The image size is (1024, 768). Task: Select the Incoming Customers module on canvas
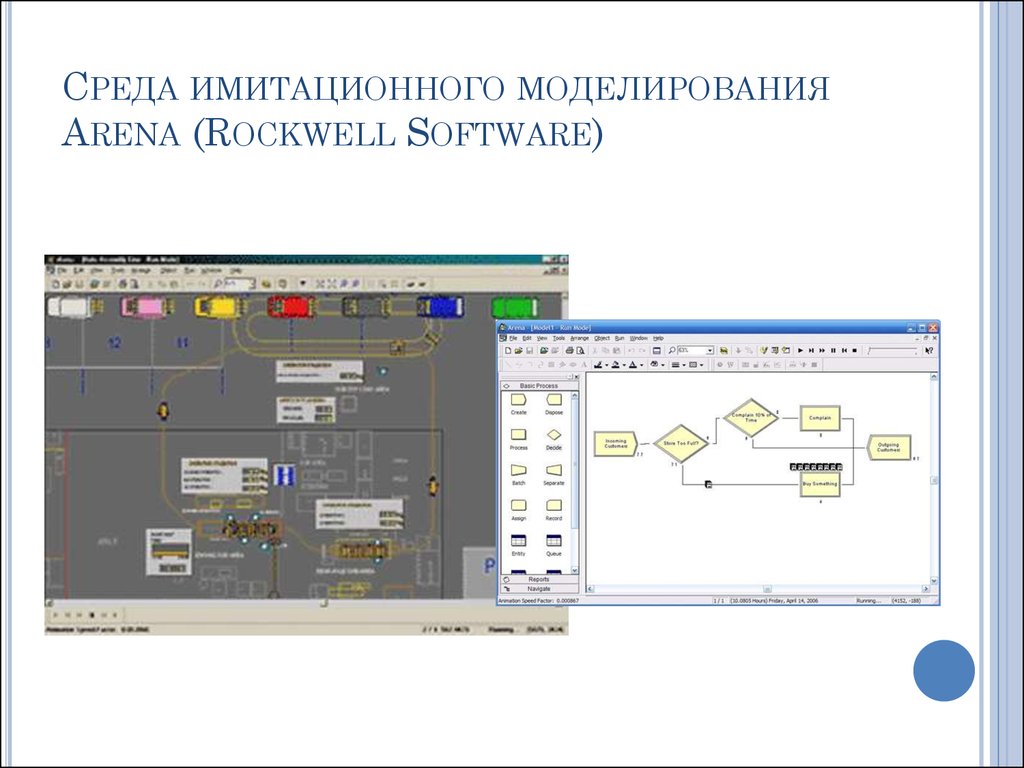pyautogui.click(x=615, y=443)
